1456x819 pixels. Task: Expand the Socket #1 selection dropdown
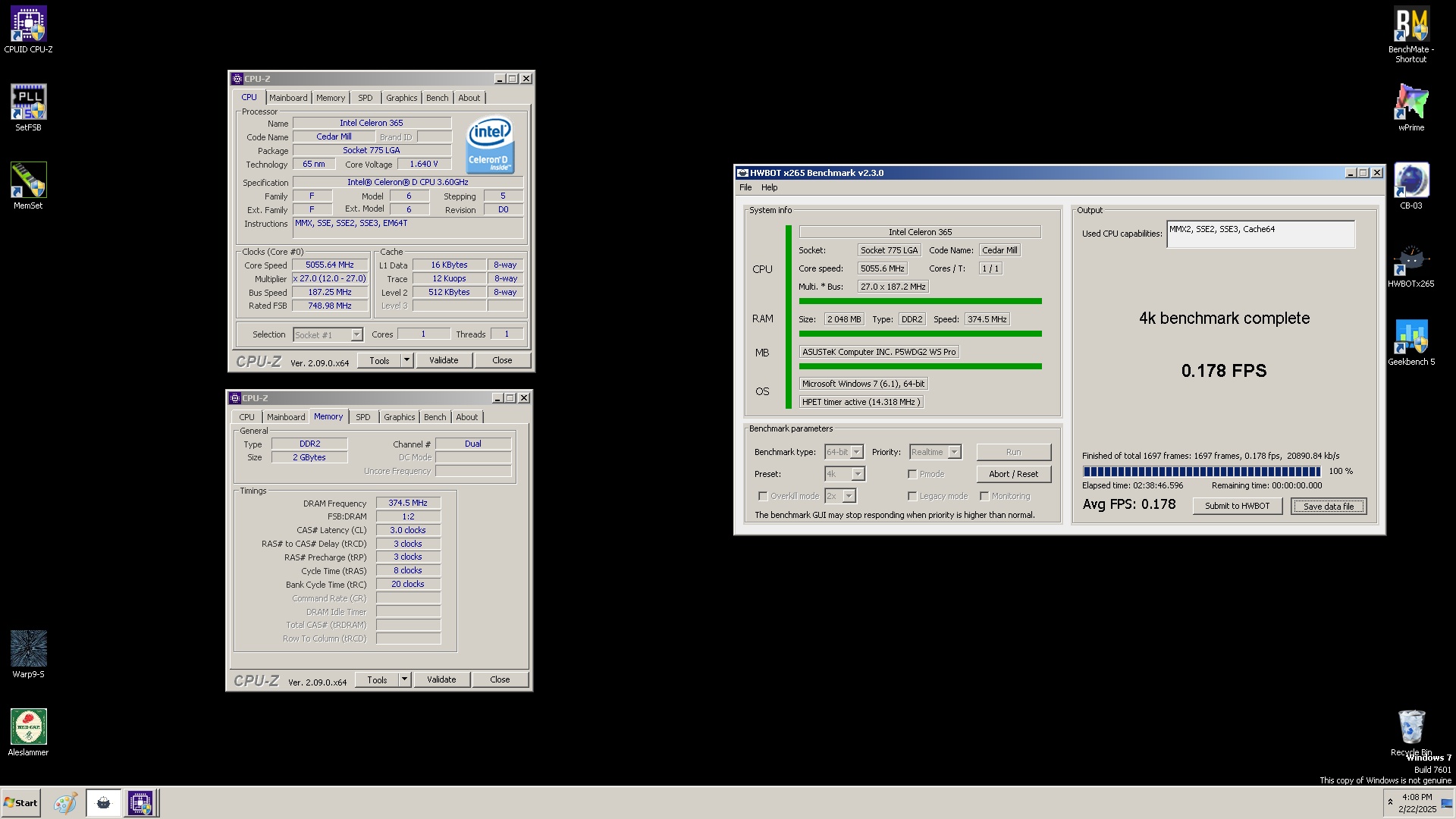tap(356, 334)
